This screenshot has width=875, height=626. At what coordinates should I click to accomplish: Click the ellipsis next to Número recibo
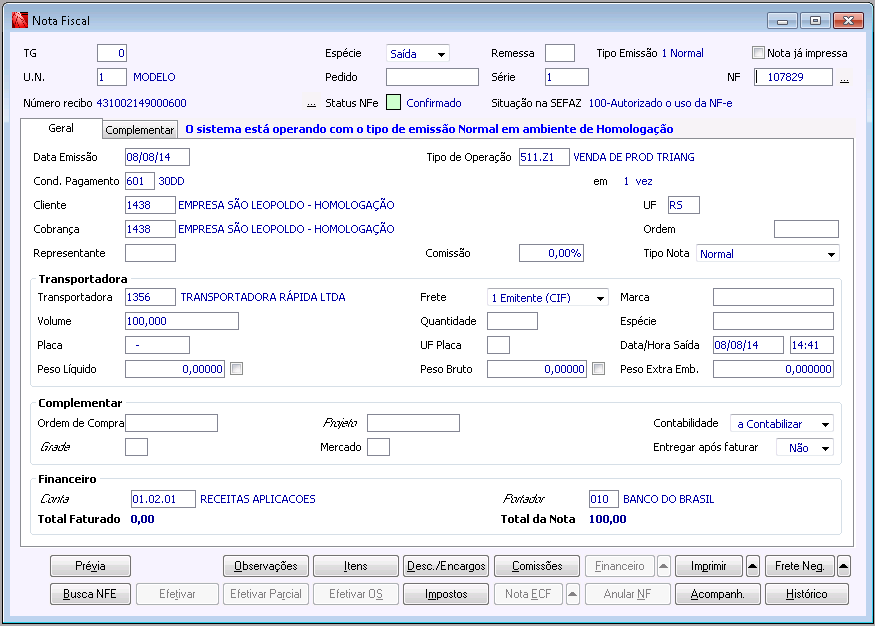pos(311,103)
